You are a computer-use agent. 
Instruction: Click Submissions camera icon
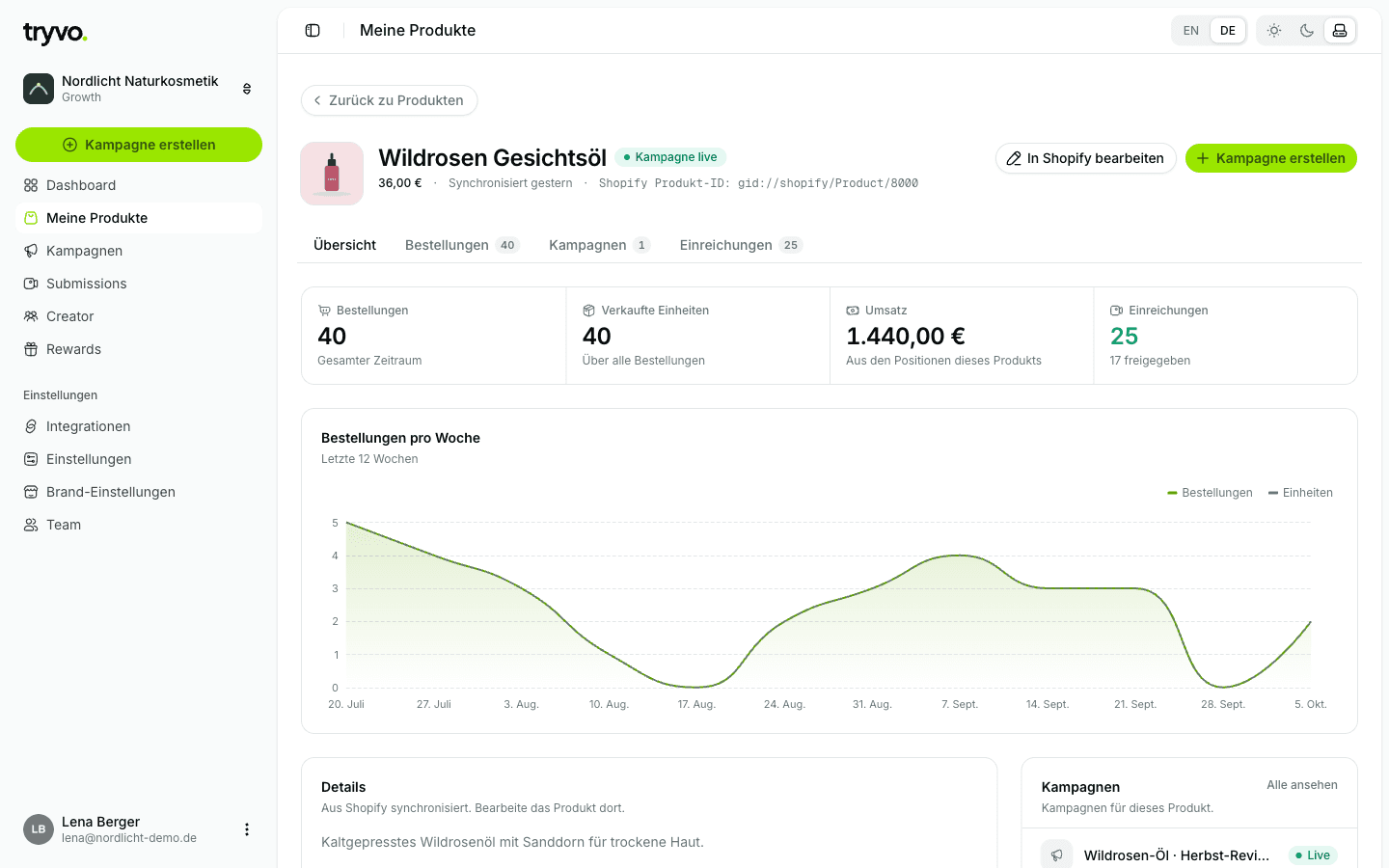[31, 284]
